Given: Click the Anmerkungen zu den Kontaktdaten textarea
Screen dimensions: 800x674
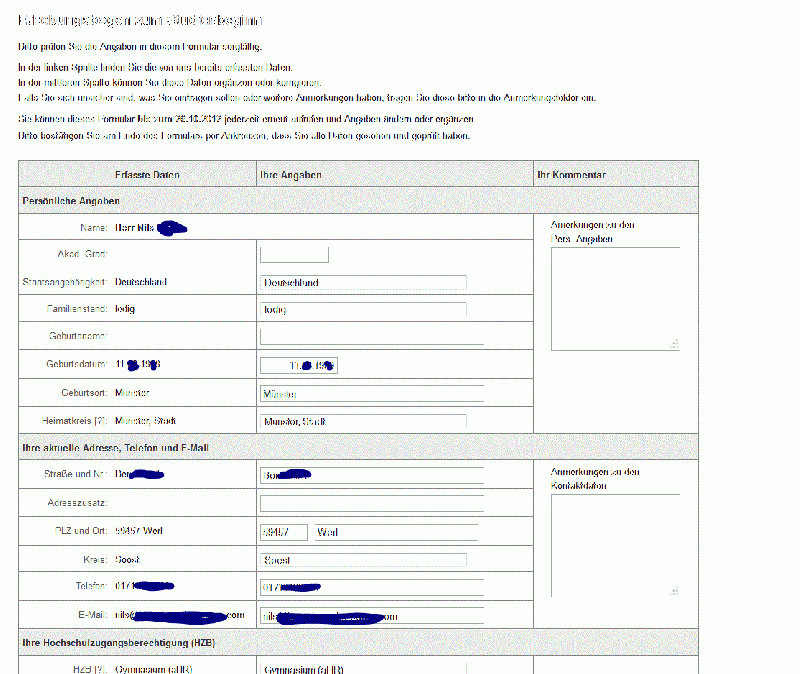Looking at the screenshot, I should pos(614,546).
